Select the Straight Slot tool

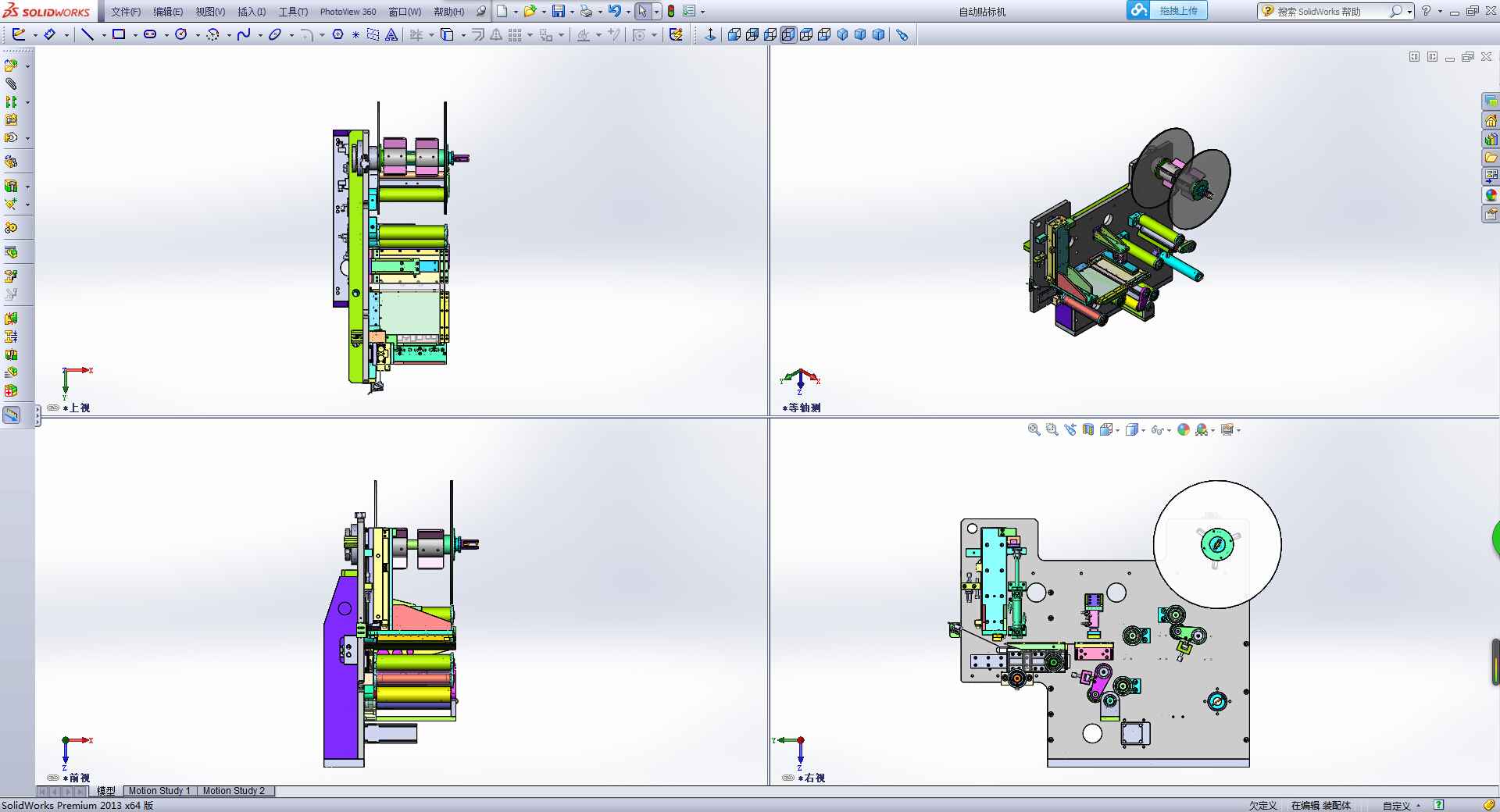(x=150, y=34)
